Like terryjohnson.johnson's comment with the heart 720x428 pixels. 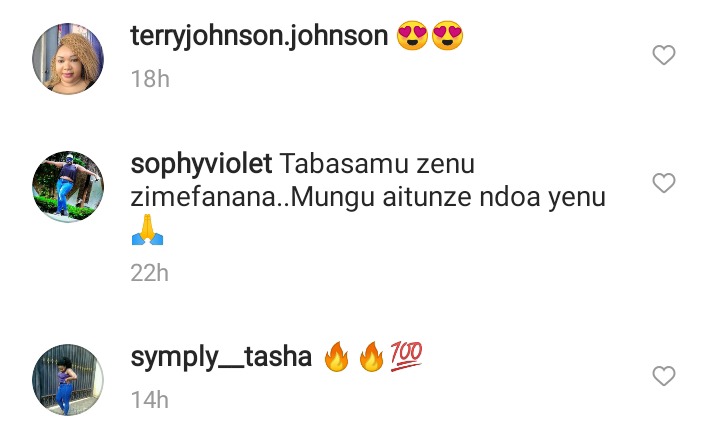coord(664,55)
